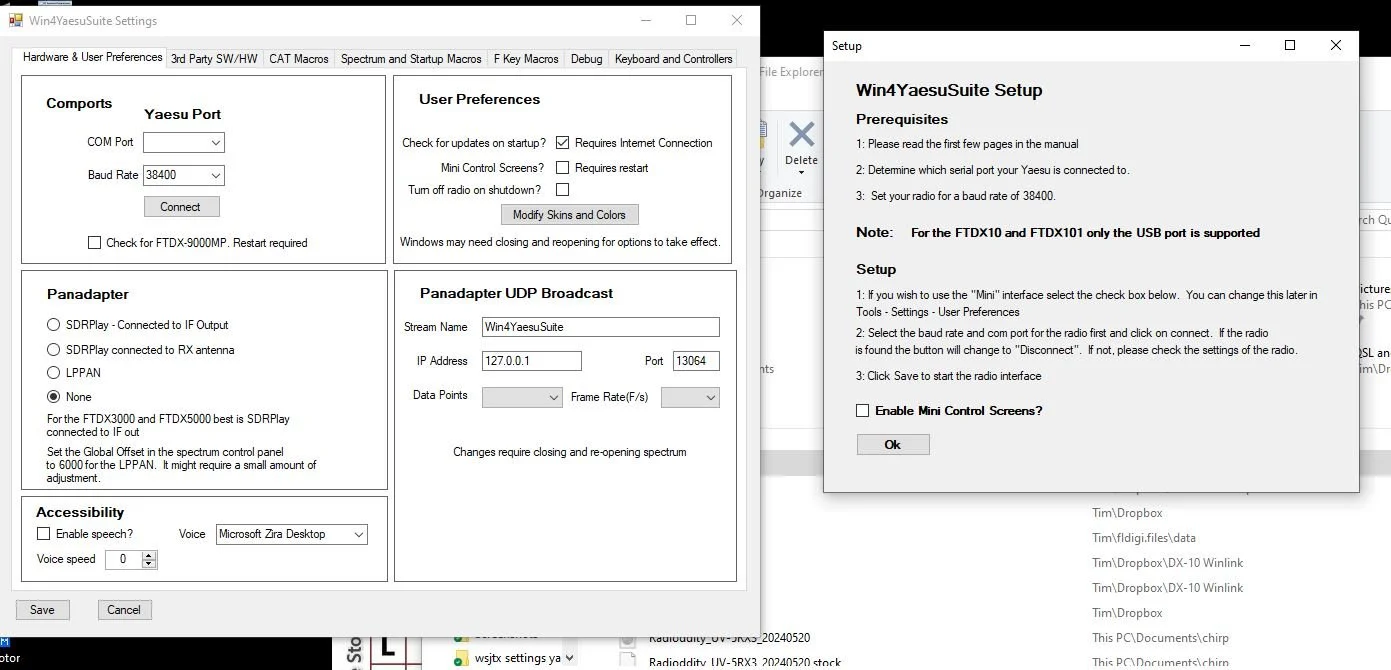The height and width of the screenshot is (670, 1391).
Task: Click the wsjtx settings ya file entry
Action: (517, 658)
